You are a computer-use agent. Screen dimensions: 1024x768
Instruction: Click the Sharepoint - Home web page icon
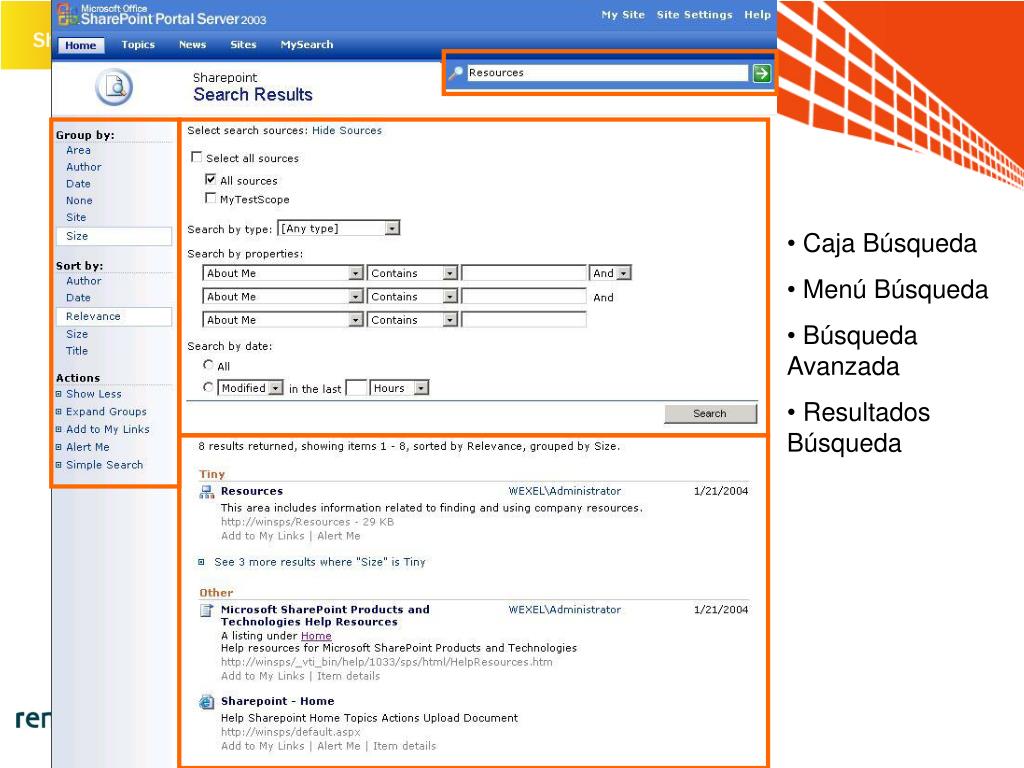(206, 702)
